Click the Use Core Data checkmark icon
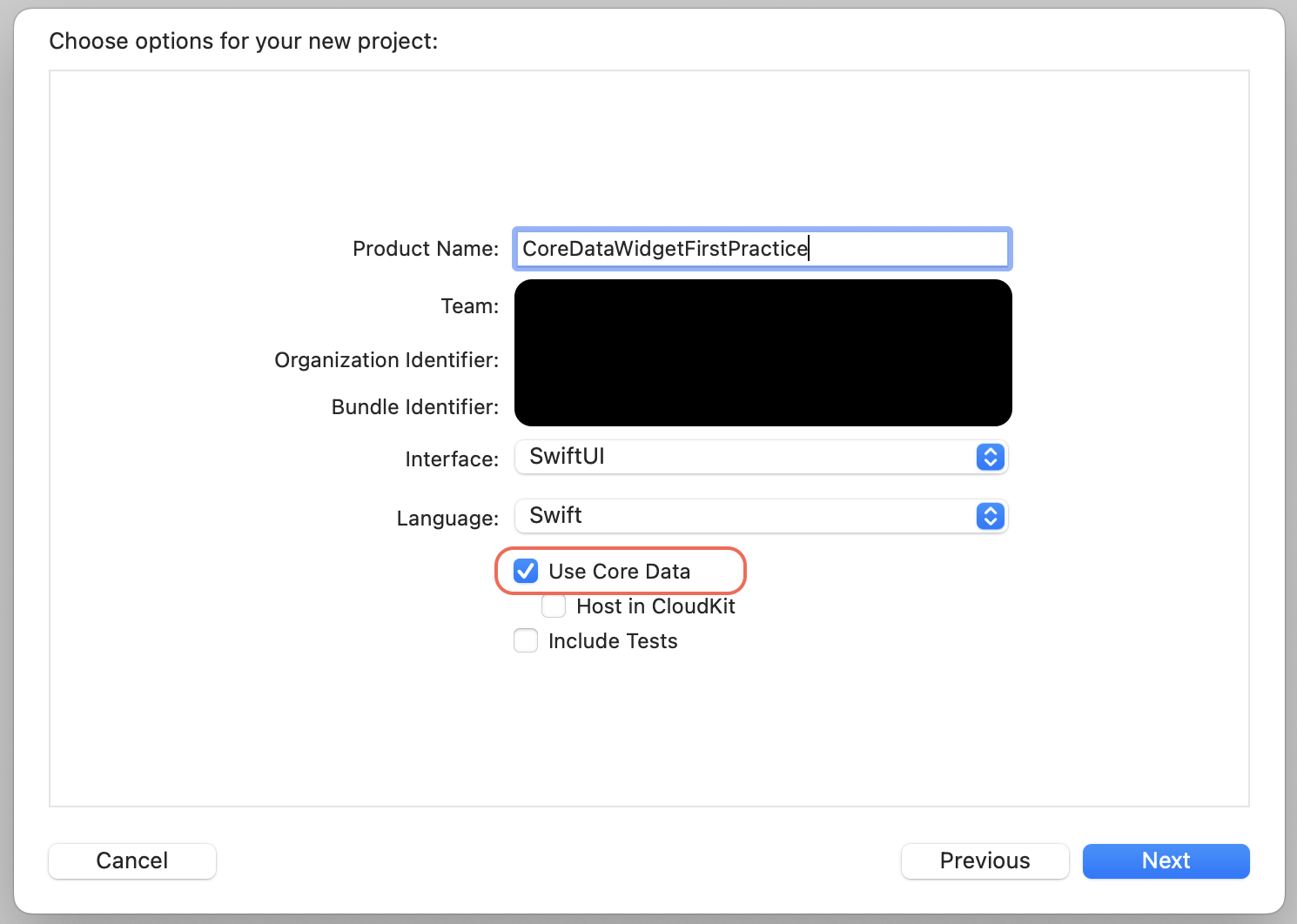 coord(525,571)
